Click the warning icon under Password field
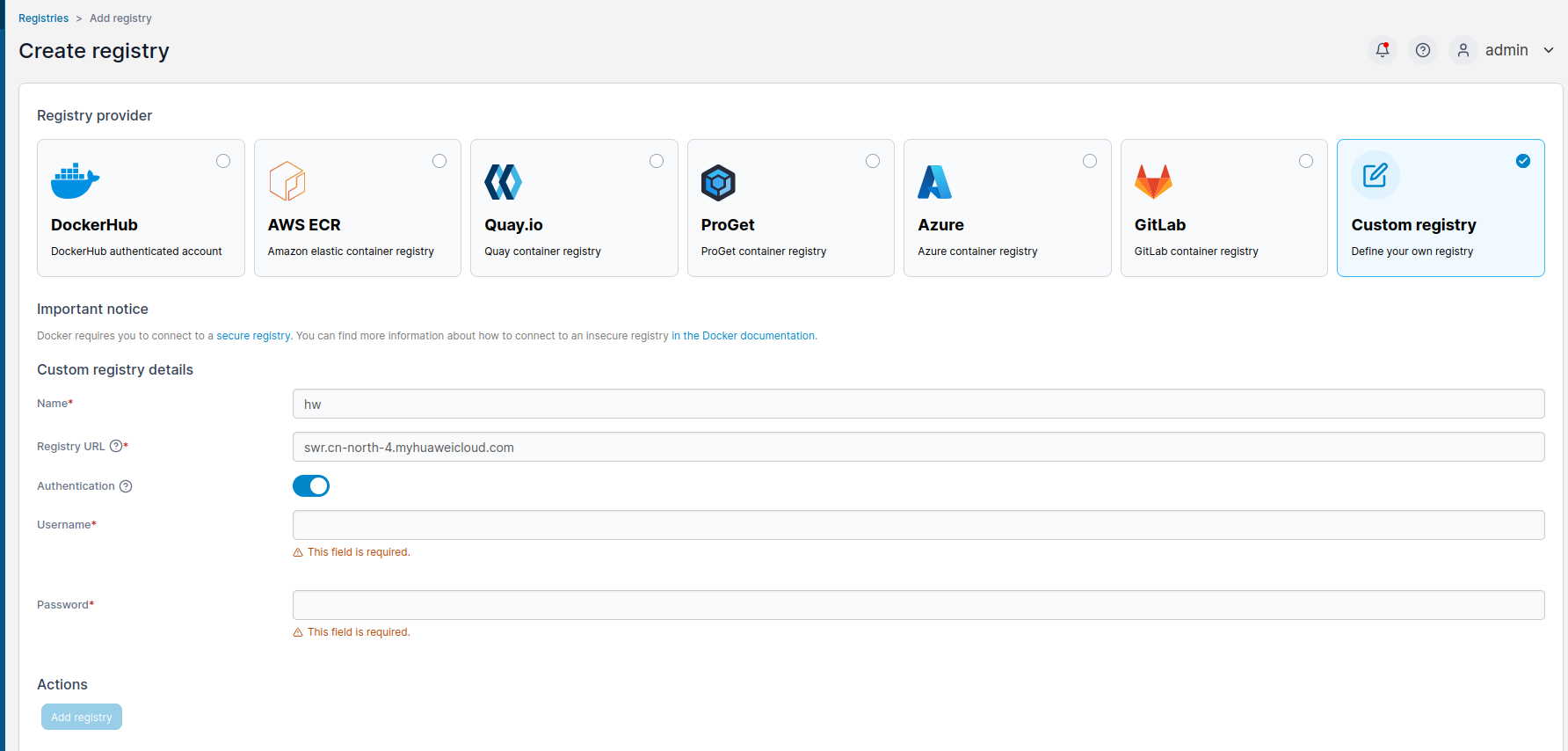 [298, 632]
